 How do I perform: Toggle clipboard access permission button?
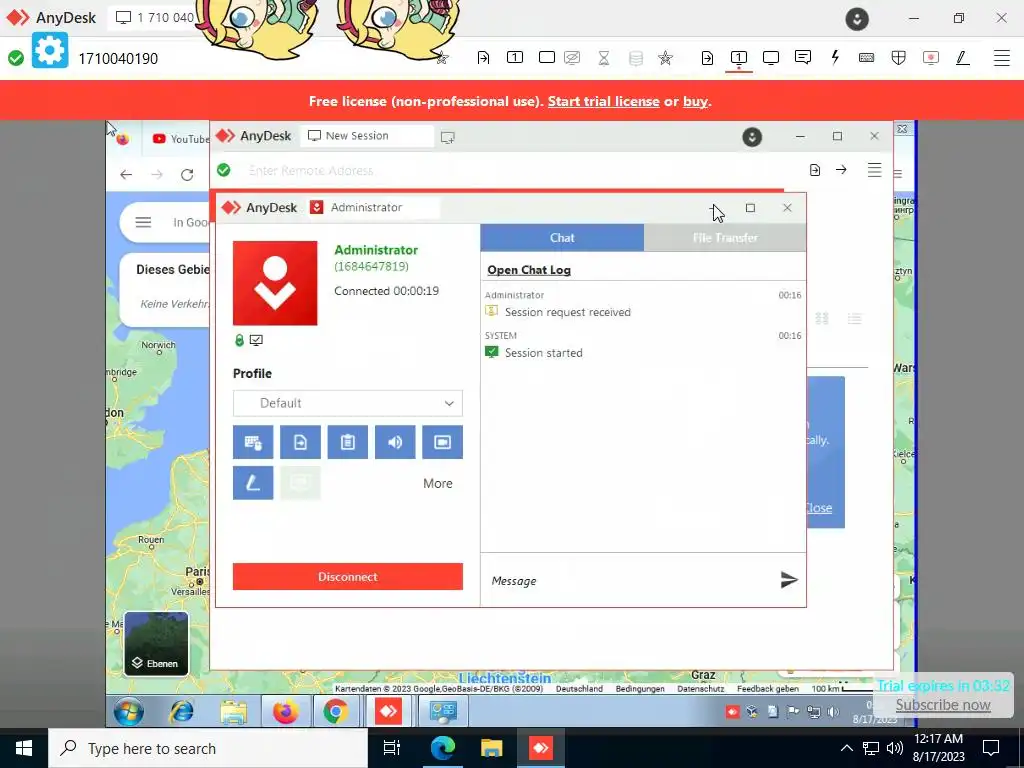(347, 442)
